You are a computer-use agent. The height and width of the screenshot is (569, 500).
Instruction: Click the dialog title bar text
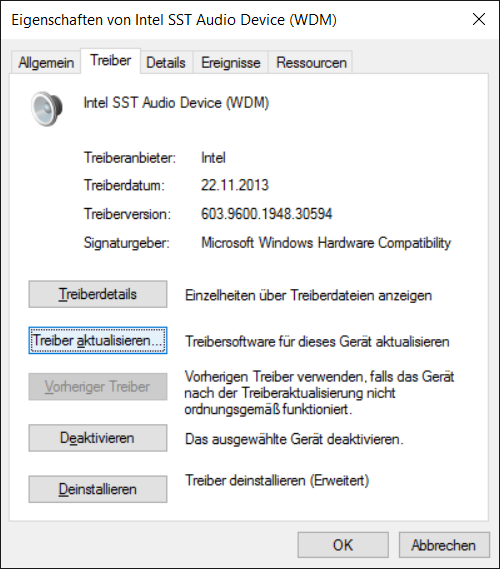coord(174,20)
